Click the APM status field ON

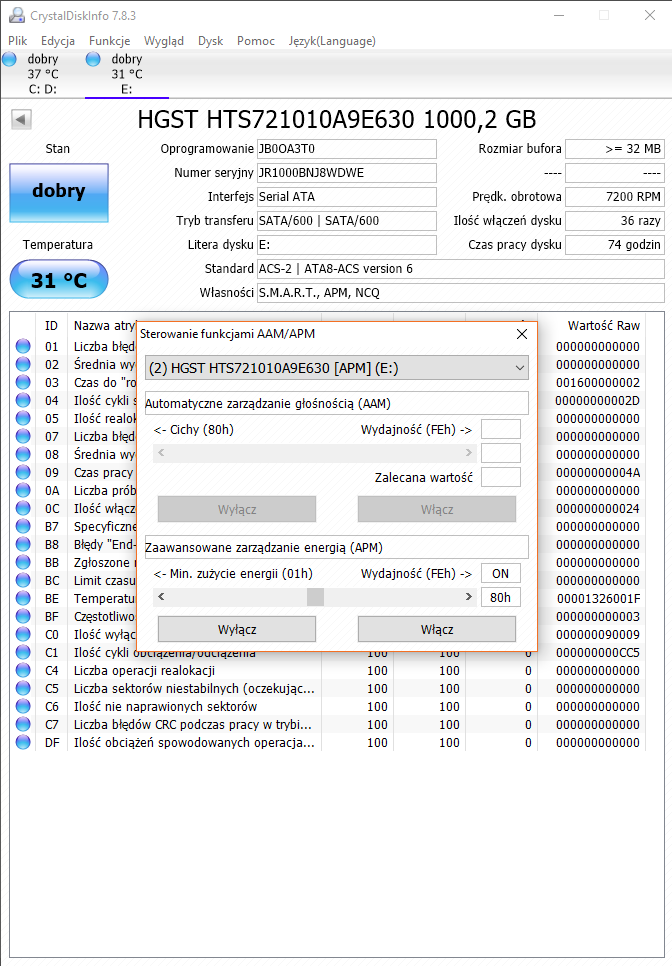tap(501, 574)
